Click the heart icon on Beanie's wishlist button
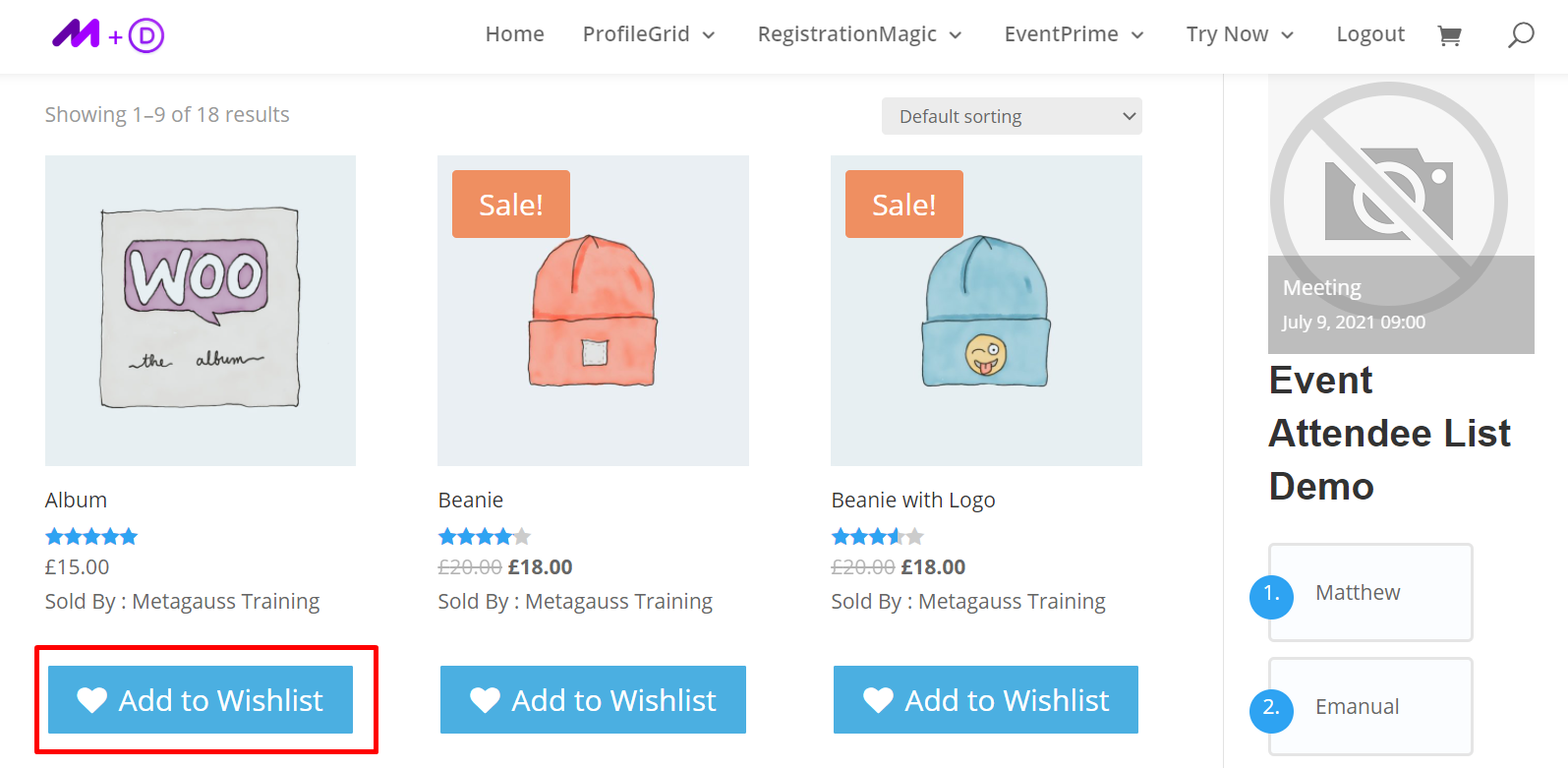Screen dimensions: 1568x768 (x=485, y=700)
